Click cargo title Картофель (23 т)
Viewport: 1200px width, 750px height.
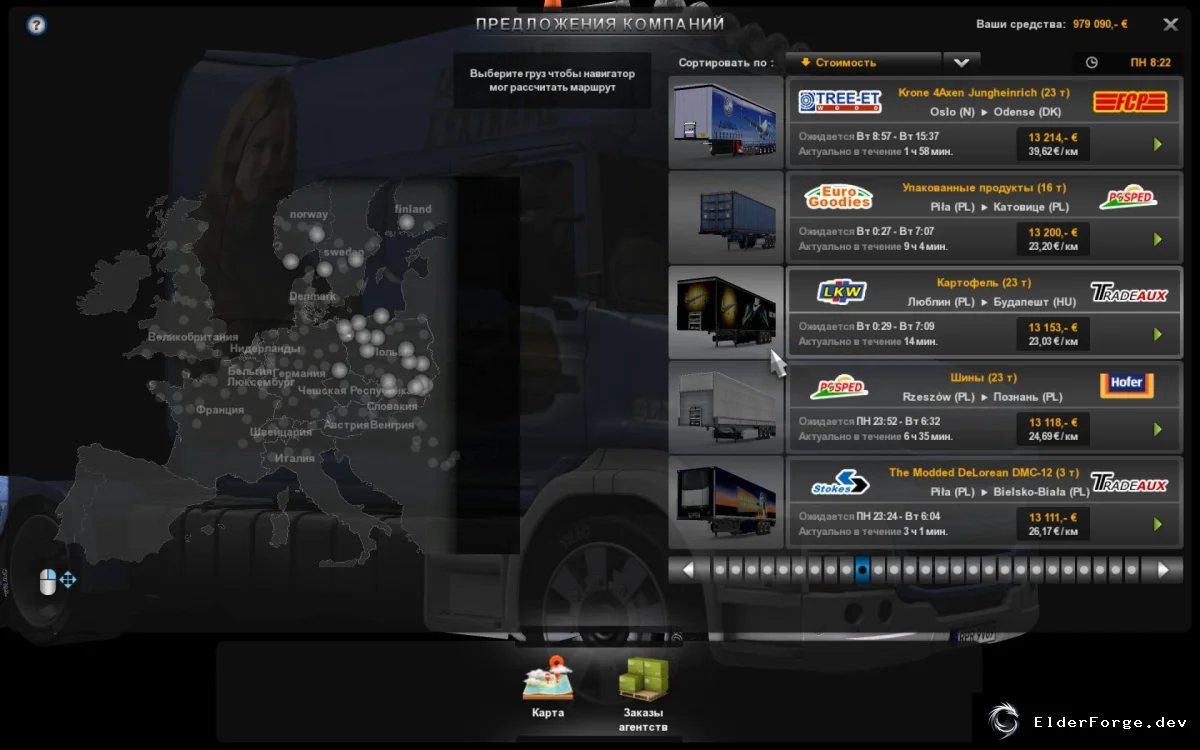click(x=984, y=282)
